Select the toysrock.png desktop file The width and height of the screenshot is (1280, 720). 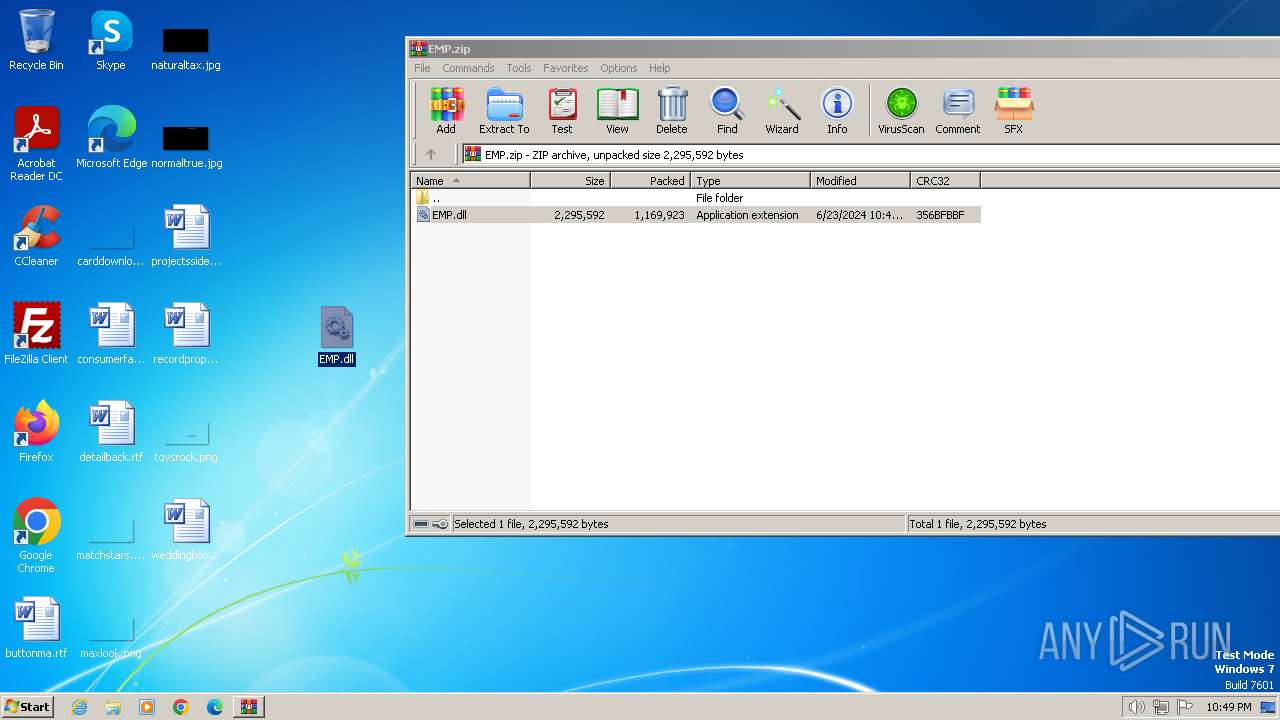pyautogui.click(x=186, y=440)
